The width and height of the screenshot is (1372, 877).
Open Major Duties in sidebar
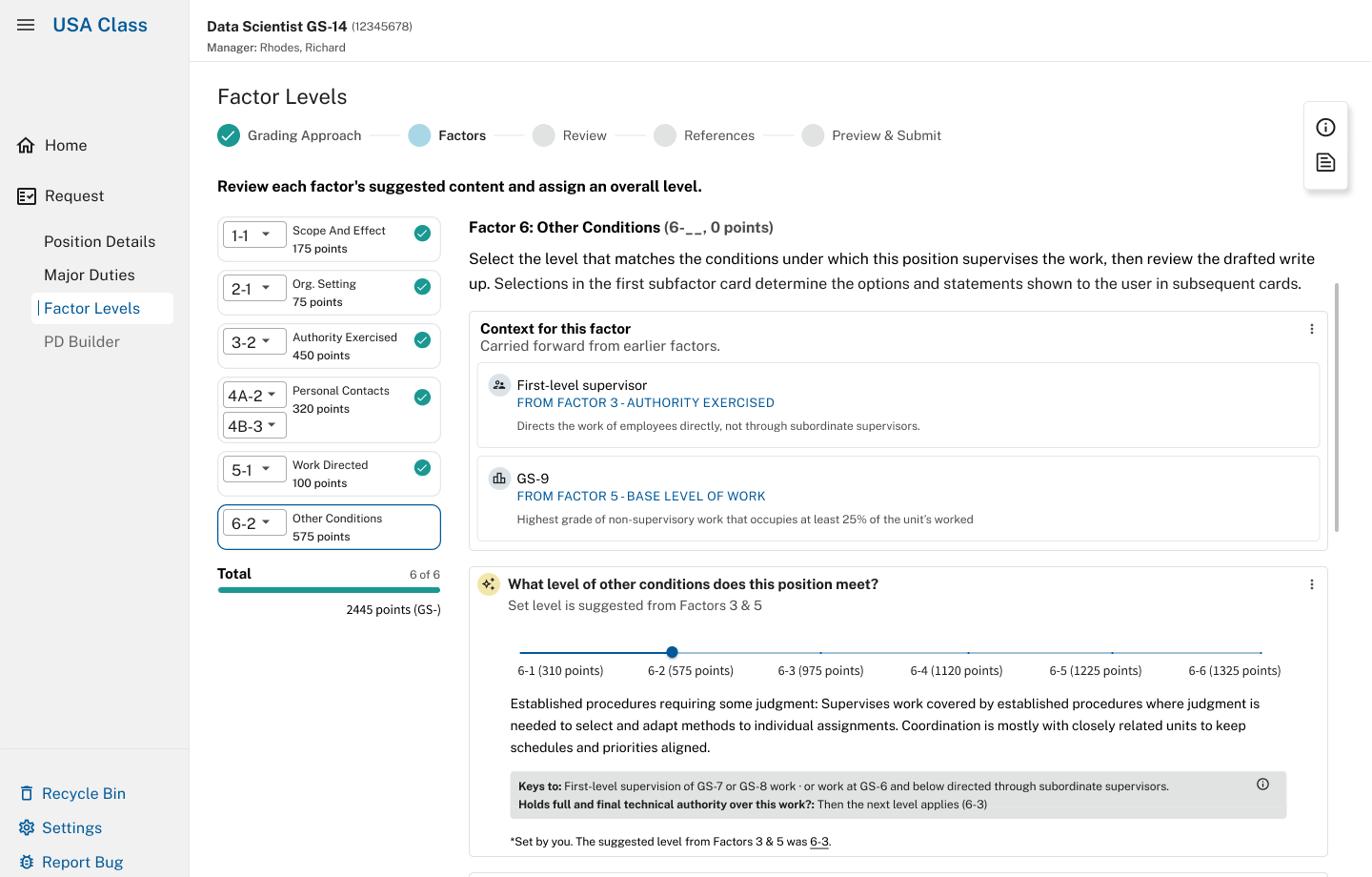pos(90,275)
